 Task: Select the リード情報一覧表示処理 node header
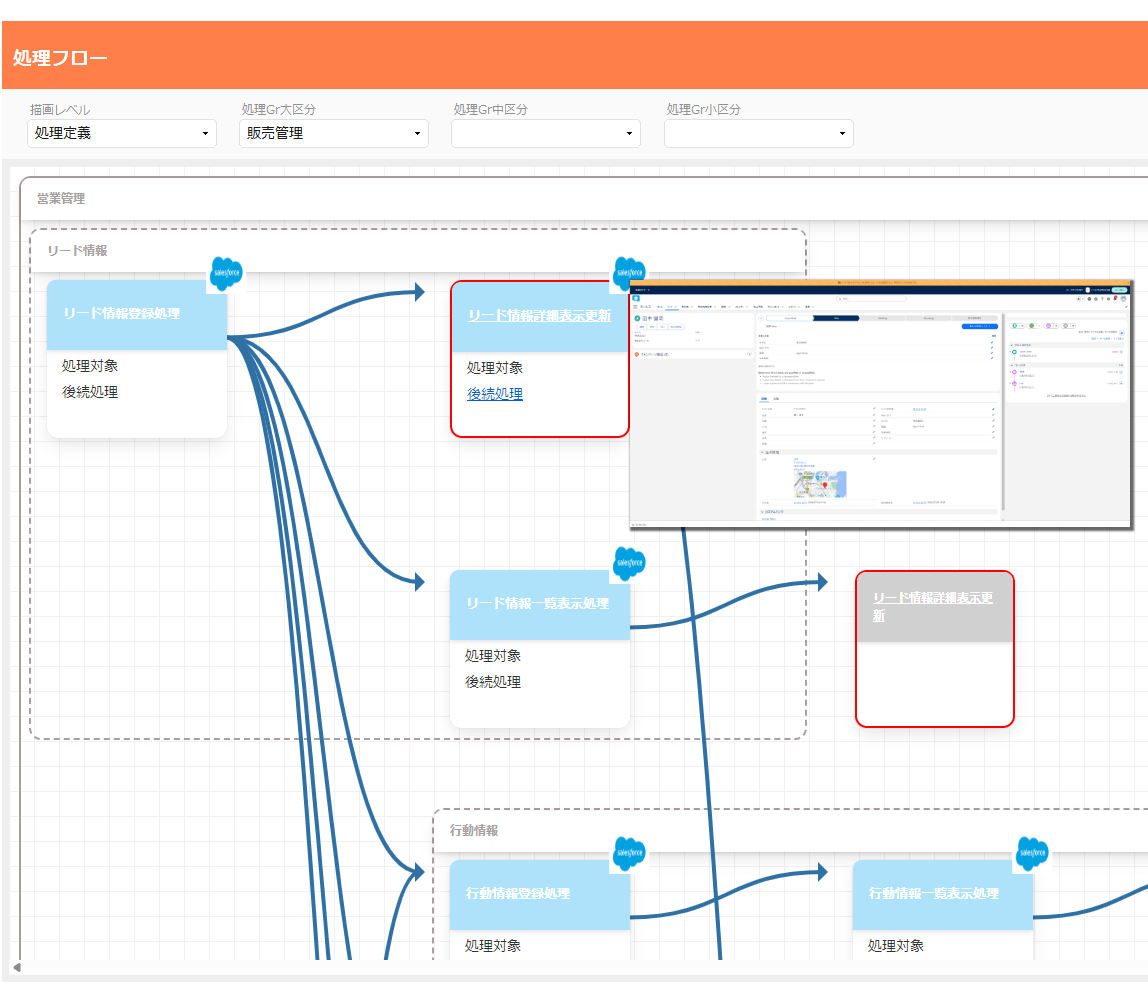coord(539,604)
